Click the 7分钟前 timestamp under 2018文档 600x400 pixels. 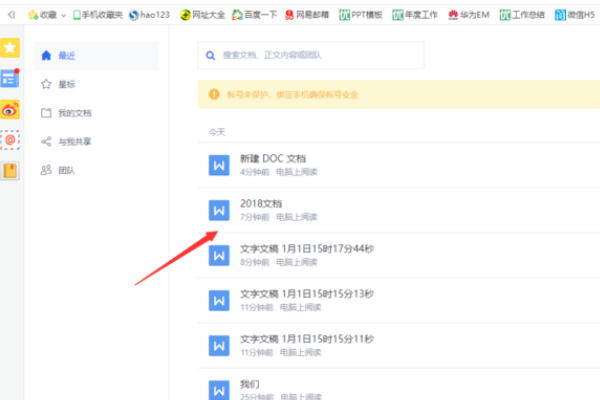(255, 217)
